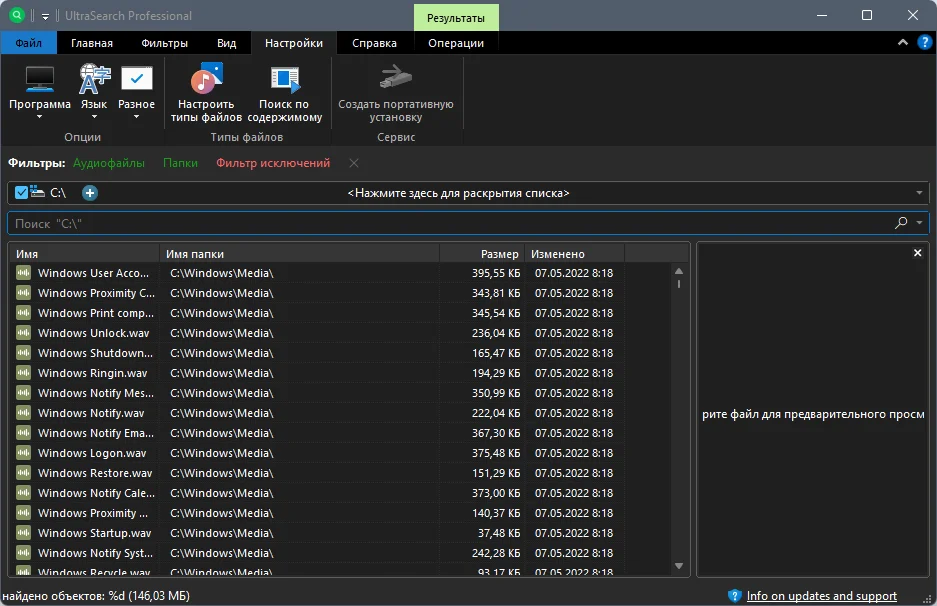Select Windows Notify Ema... file name
Image resolution: width=937 pixels, height=606 pixels.
click(x=96, y=433)
